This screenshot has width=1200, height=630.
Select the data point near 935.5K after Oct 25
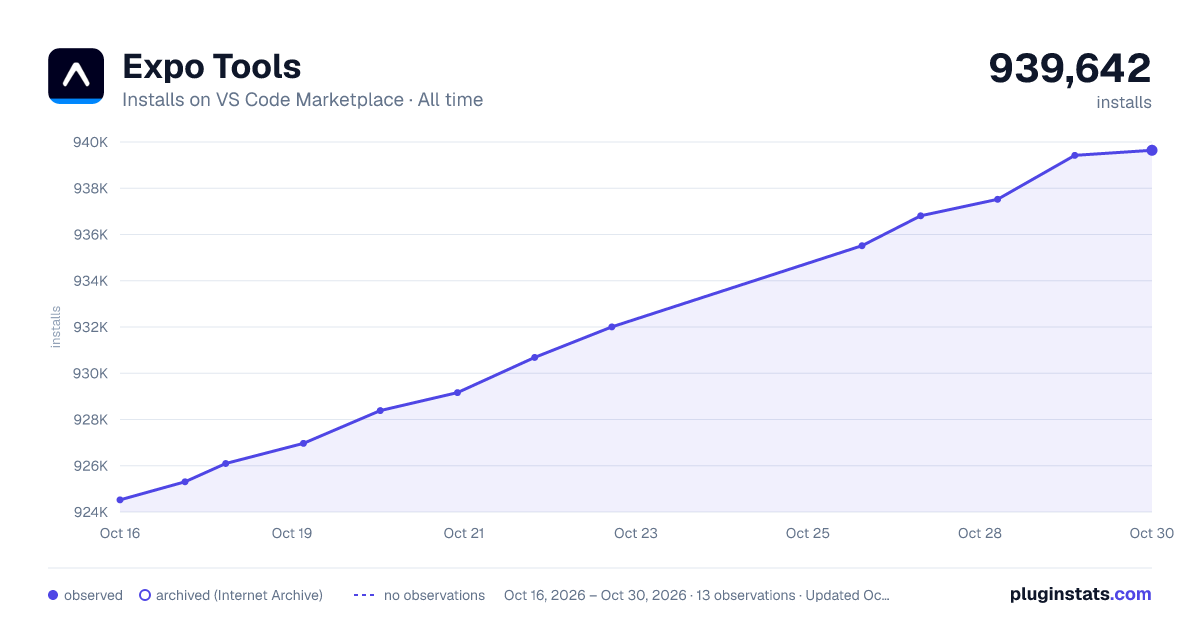[862, 246]
